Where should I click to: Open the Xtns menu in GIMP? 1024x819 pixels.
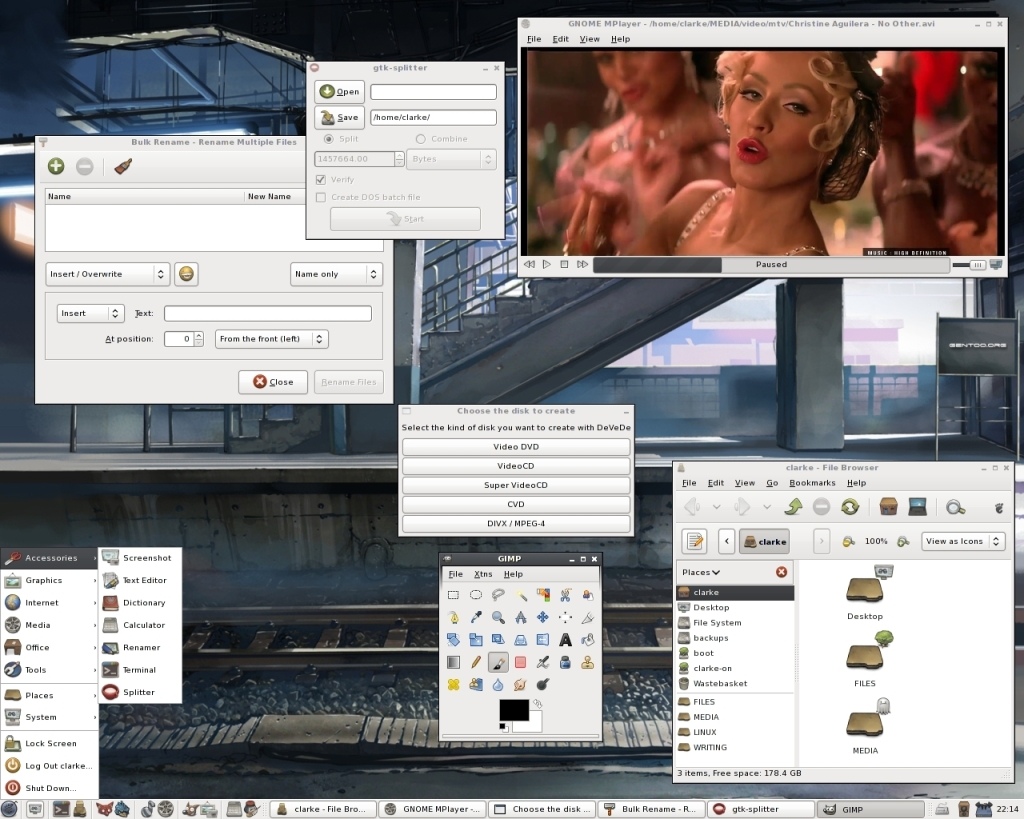483,574
